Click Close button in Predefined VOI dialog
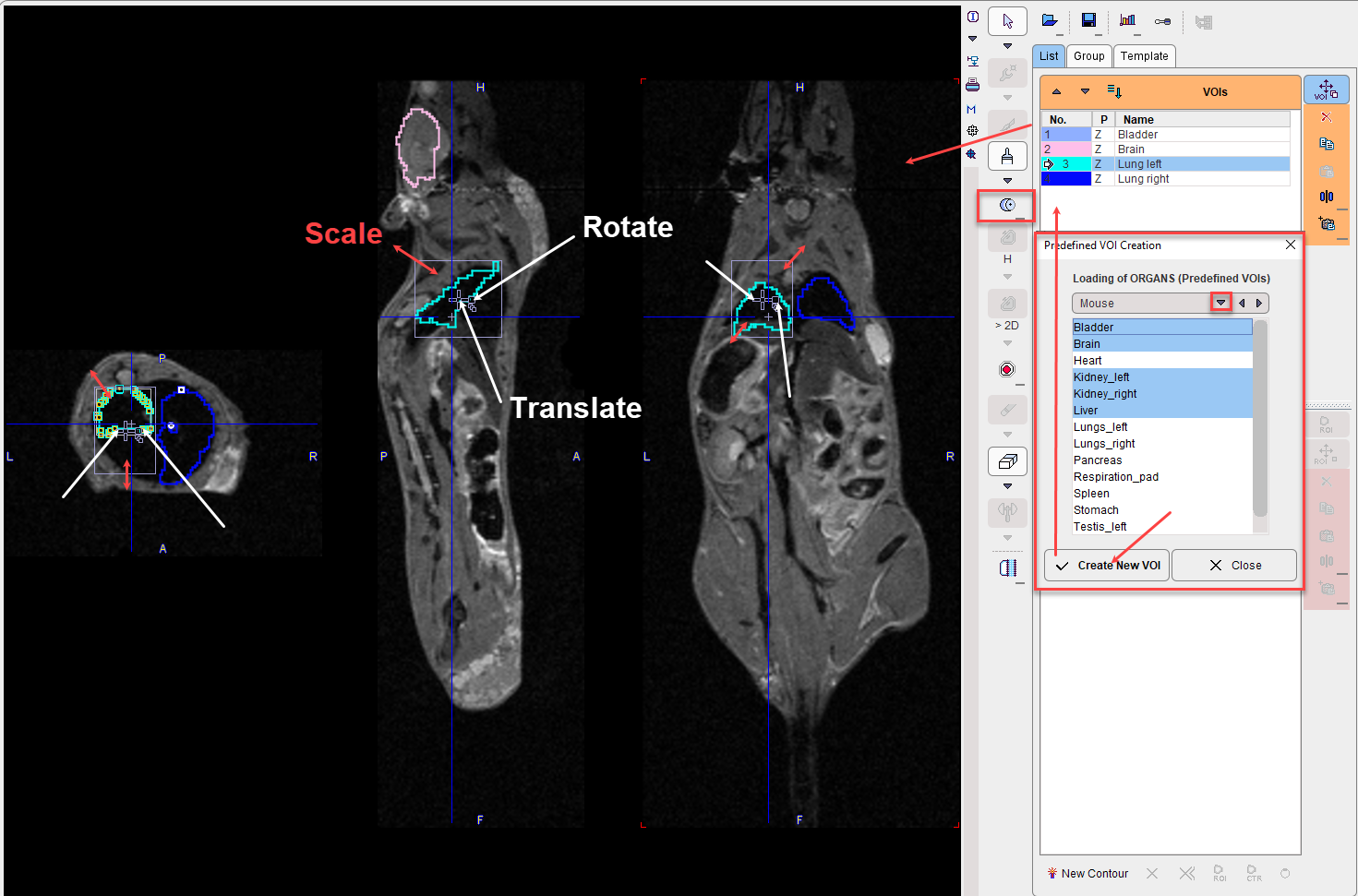Screen dimensions: 1358x896 coord(1234,566)
